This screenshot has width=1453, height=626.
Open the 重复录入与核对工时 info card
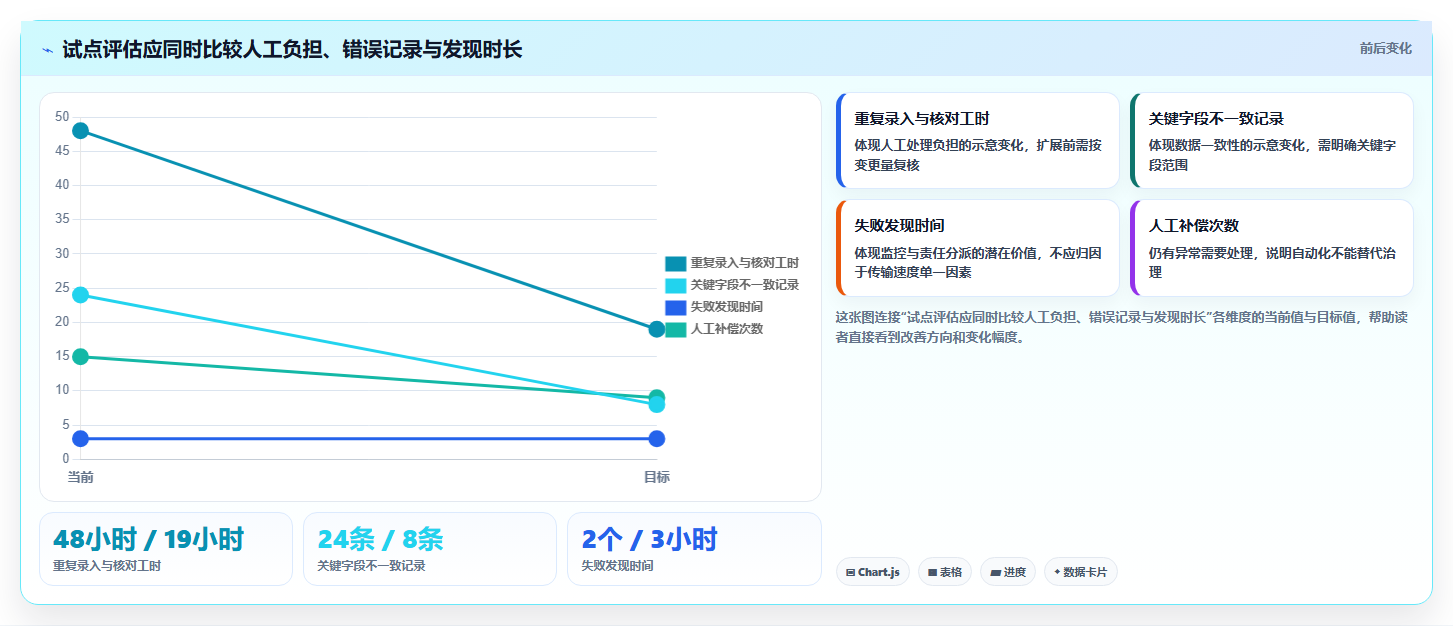click(x=977, y=141)
